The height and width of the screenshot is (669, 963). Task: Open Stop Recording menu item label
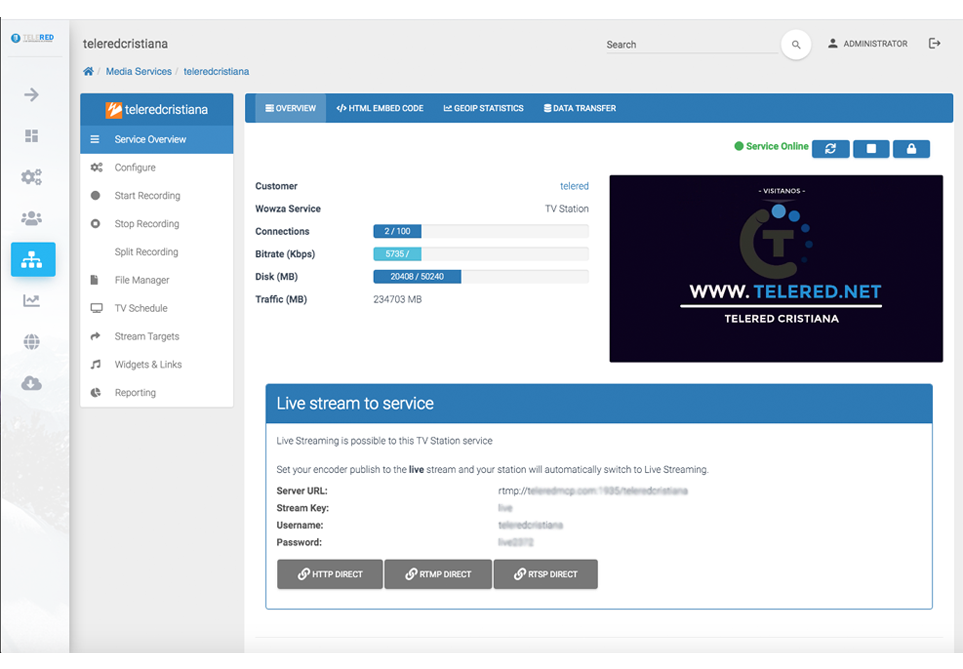pos(147,224)
